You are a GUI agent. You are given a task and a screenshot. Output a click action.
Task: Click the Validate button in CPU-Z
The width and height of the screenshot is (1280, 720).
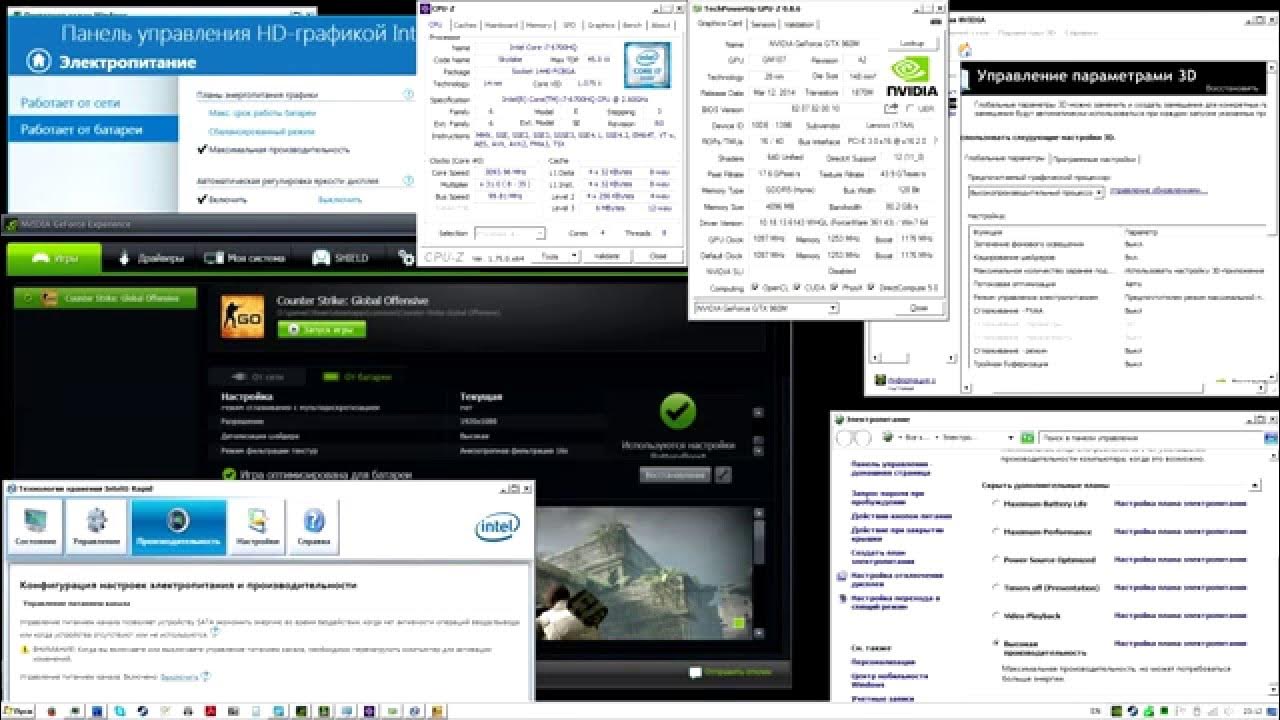coord(607,257)
